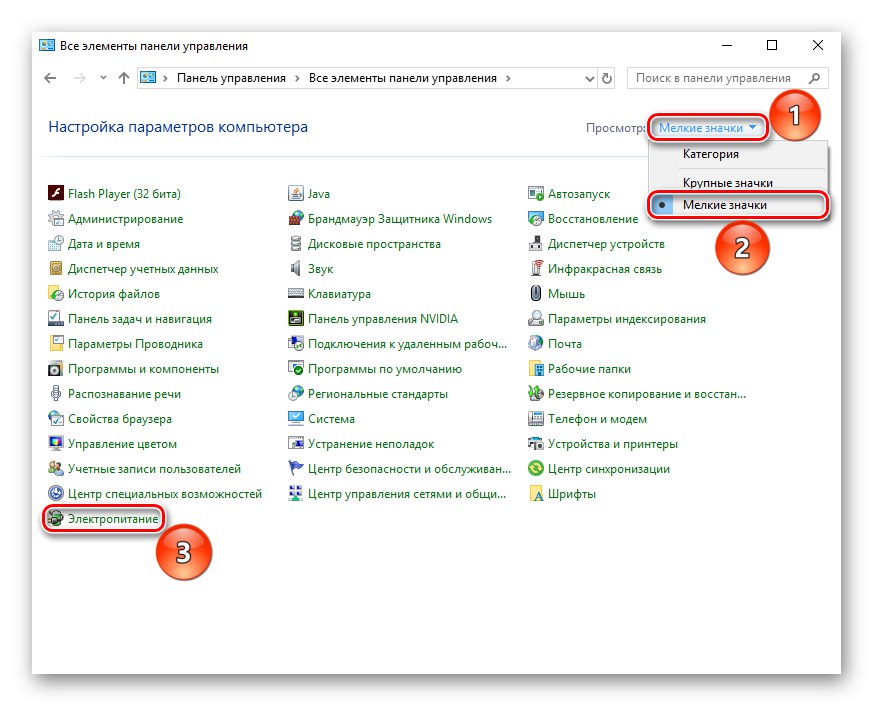The image size is (873, 706).
Task: Click the Почта mail icon
Action: [536, 344]
